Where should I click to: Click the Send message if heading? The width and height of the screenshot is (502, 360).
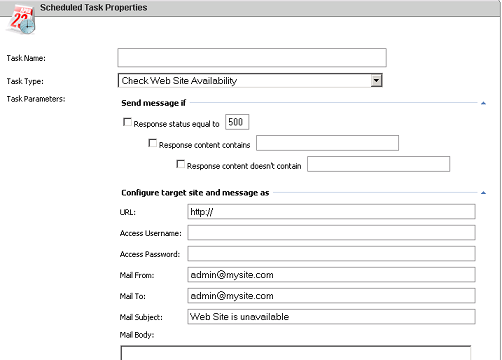tap(153, 103)
